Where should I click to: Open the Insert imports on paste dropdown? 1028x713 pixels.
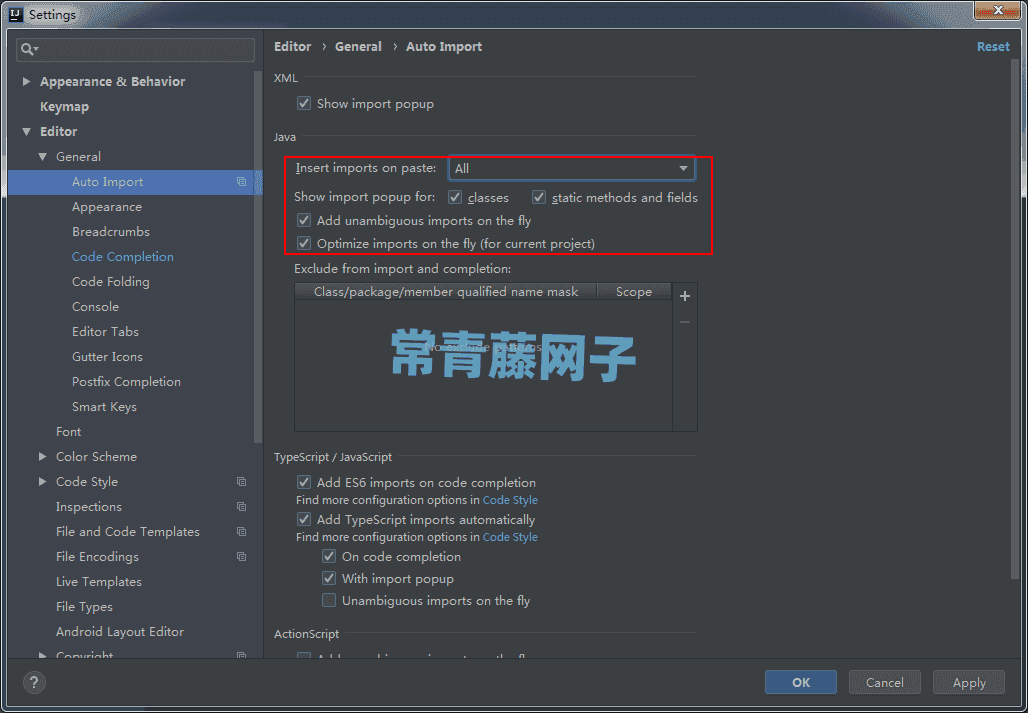coord(572,168)
